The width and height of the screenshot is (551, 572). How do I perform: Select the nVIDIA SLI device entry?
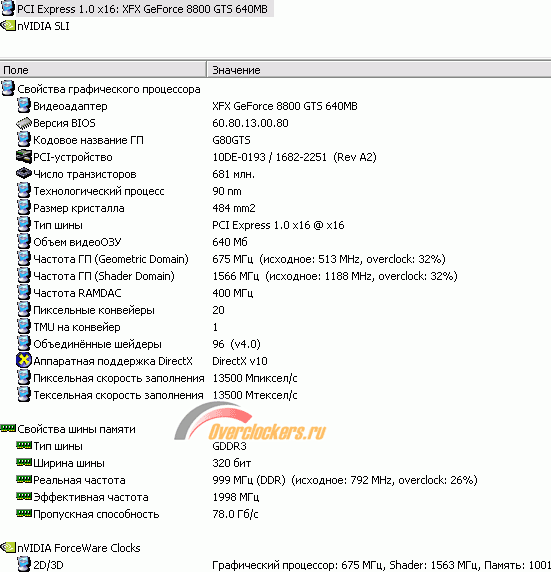[x=43, y=26]
